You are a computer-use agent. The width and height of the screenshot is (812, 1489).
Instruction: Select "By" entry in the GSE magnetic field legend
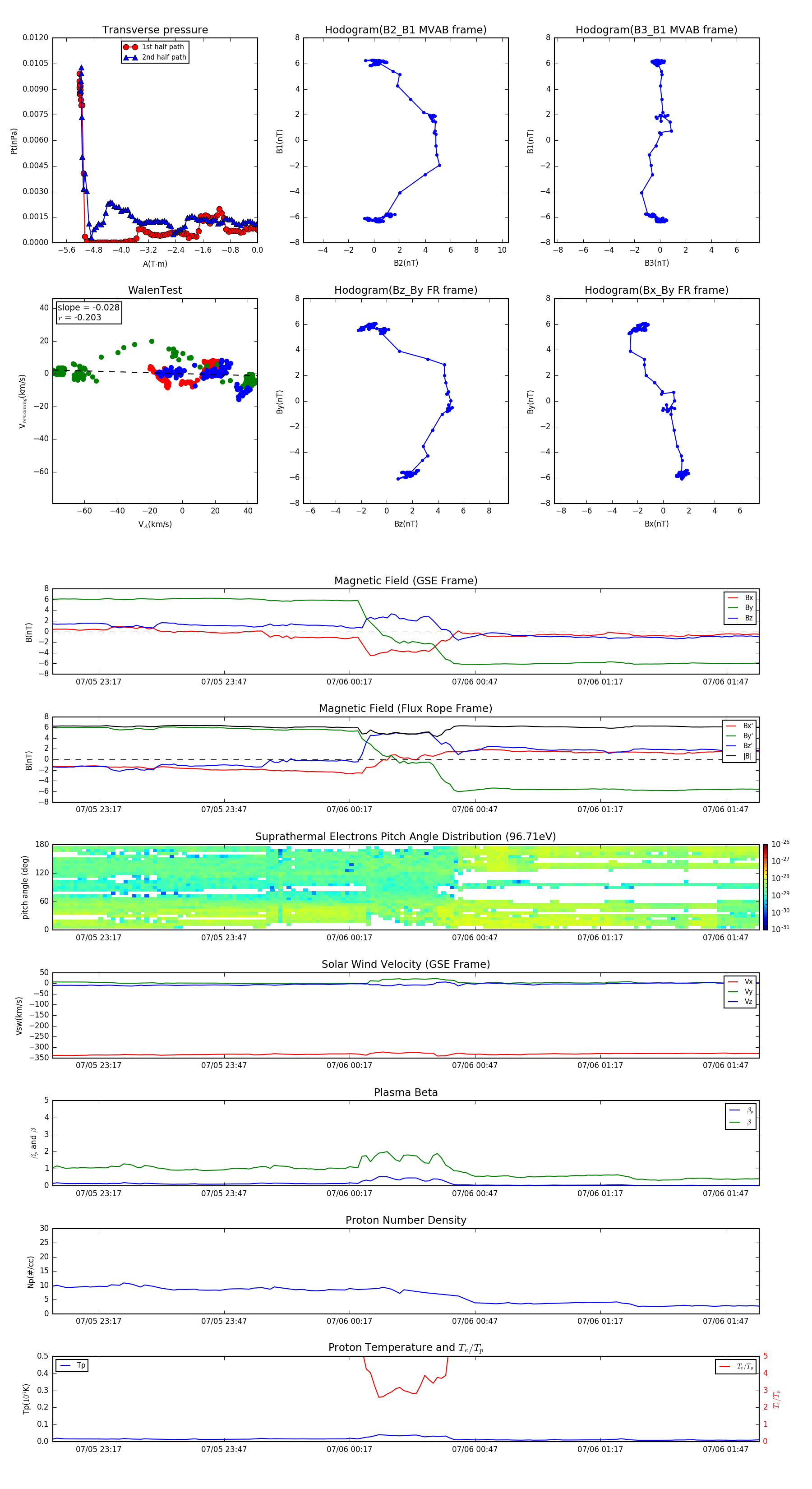(741, 607)
